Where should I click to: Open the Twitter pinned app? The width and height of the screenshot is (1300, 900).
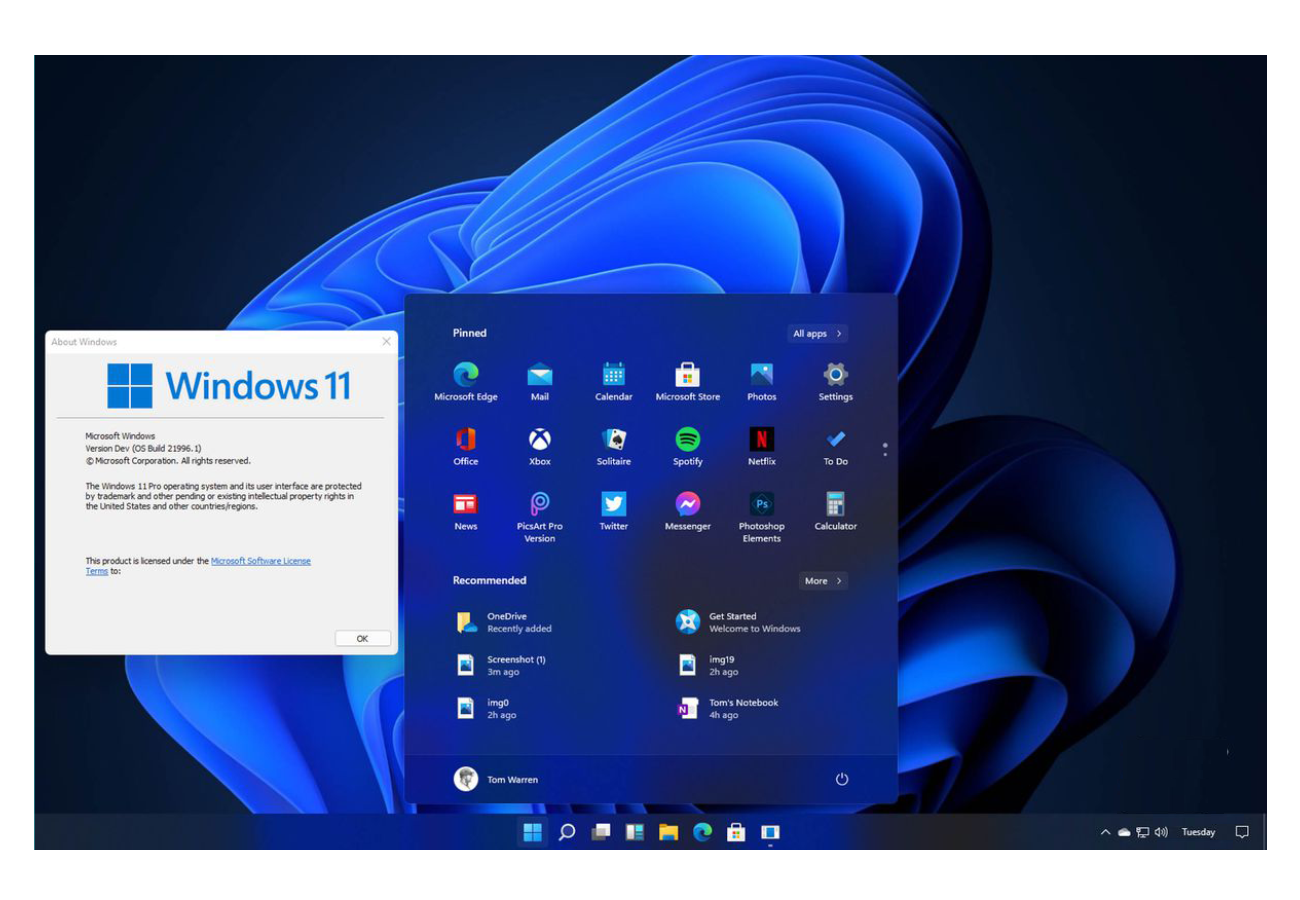tap(614, 512)
